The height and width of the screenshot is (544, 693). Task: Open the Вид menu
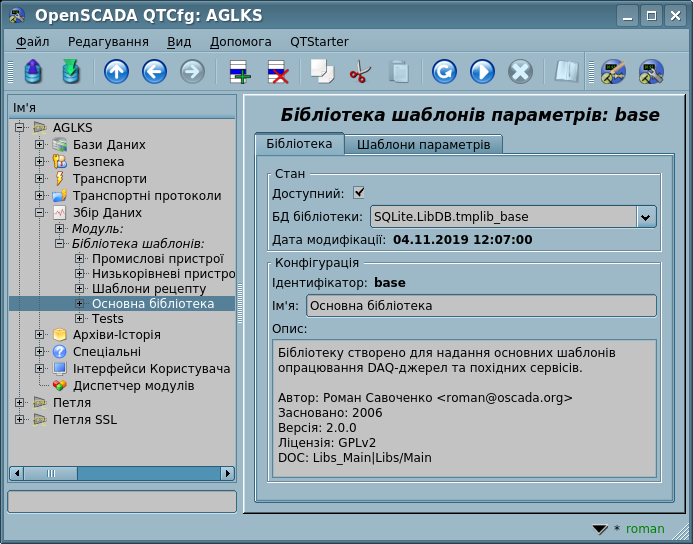(179, 42)
